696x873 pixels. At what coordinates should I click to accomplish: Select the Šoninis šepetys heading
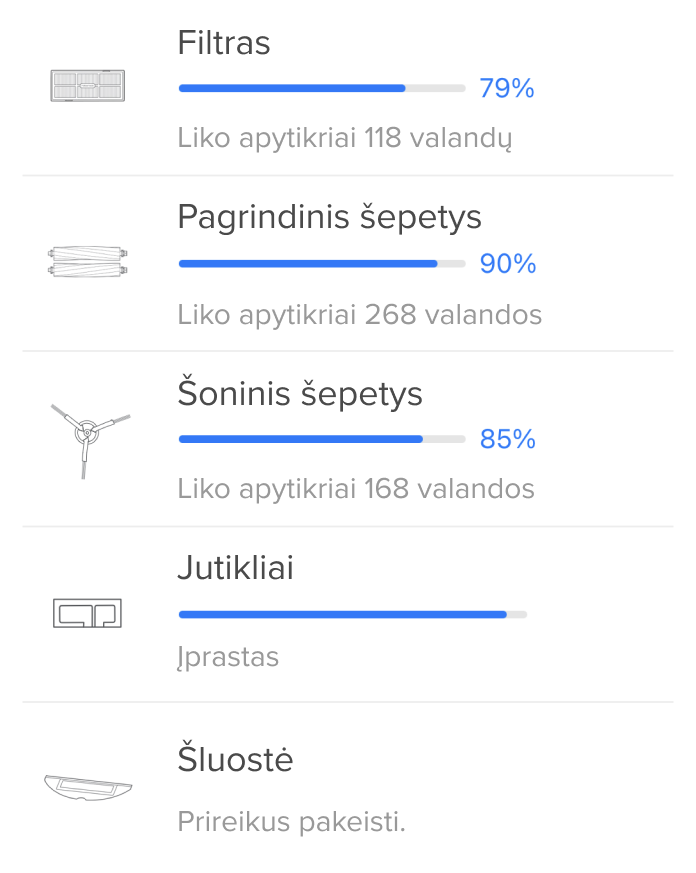pyautogui.click(x=300, y=393)
